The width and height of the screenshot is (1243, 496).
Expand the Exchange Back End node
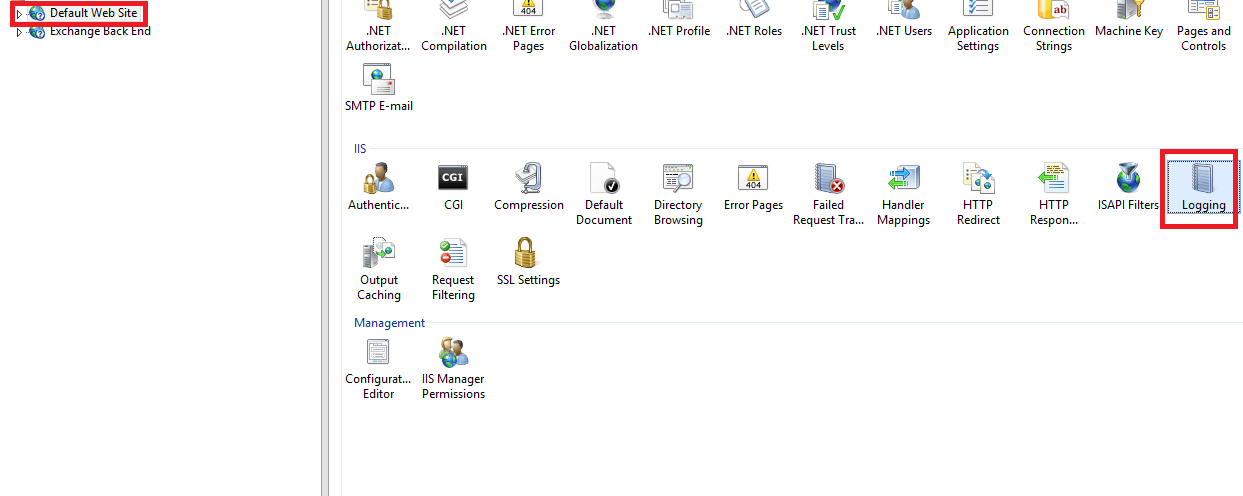19,32
